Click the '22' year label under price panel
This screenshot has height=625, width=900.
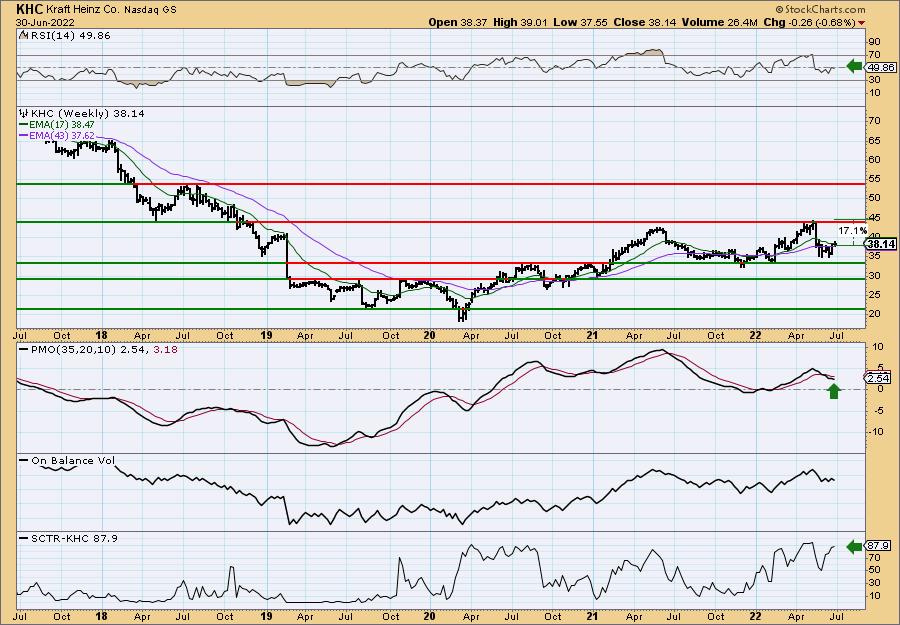(x=757, y=335)
